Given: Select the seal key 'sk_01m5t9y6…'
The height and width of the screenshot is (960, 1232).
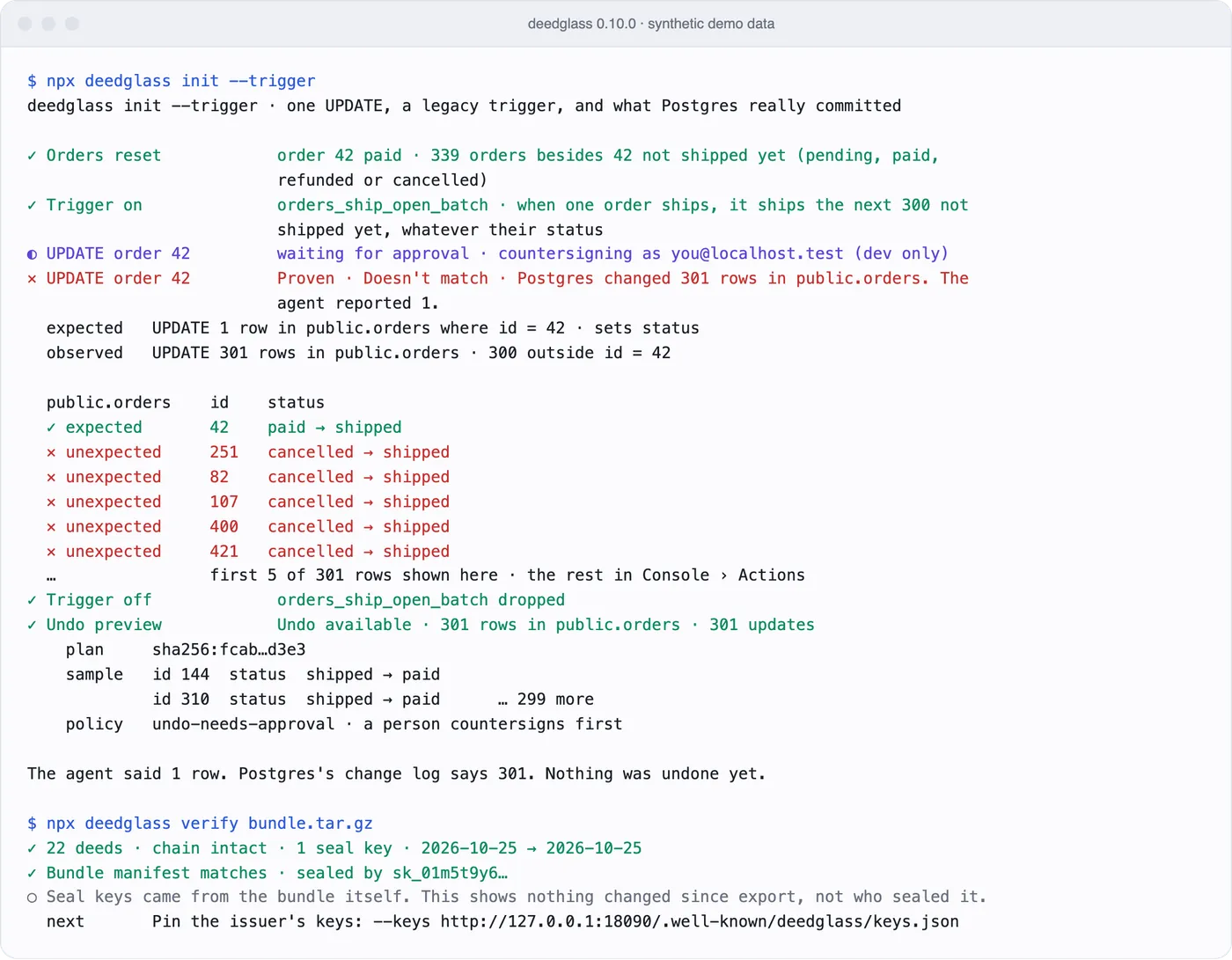Looking at the screenshot, I should pyautogui.click(x=450, y=873).
